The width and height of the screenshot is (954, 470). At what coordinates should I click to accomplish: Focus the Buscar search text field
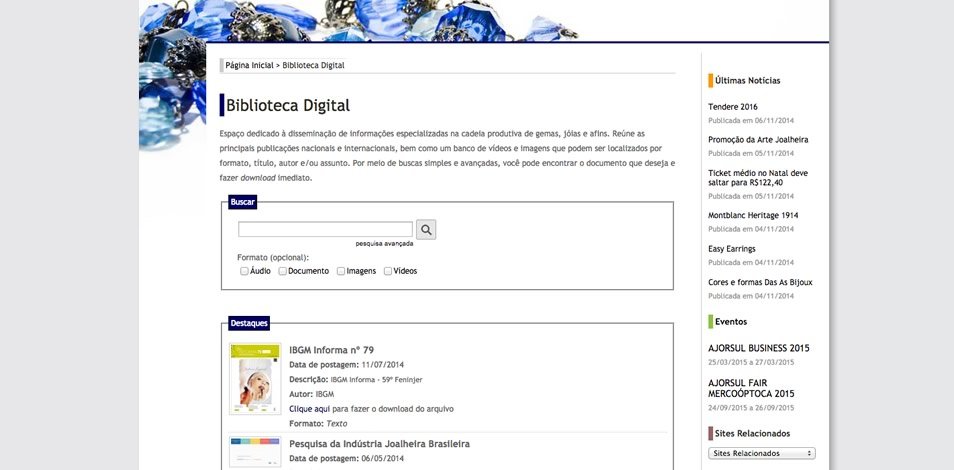326,230
